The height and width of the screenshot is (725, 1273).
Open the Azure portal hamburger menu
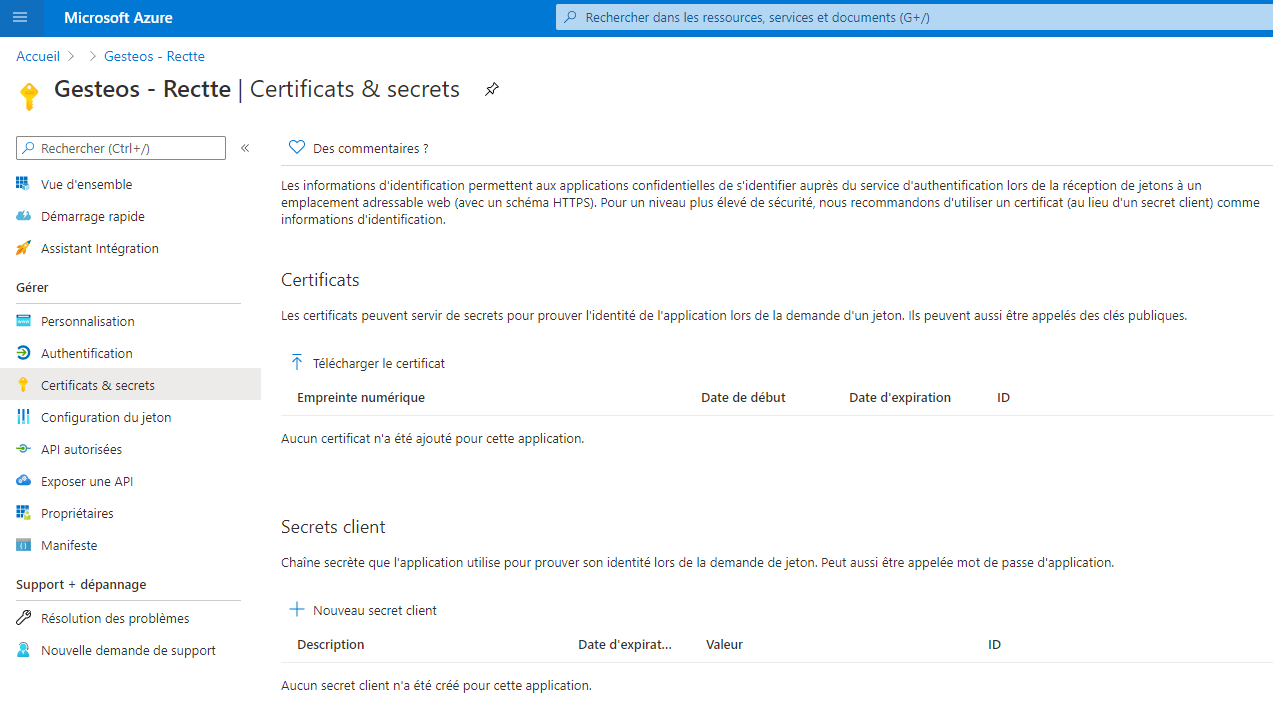coord(20,18)
